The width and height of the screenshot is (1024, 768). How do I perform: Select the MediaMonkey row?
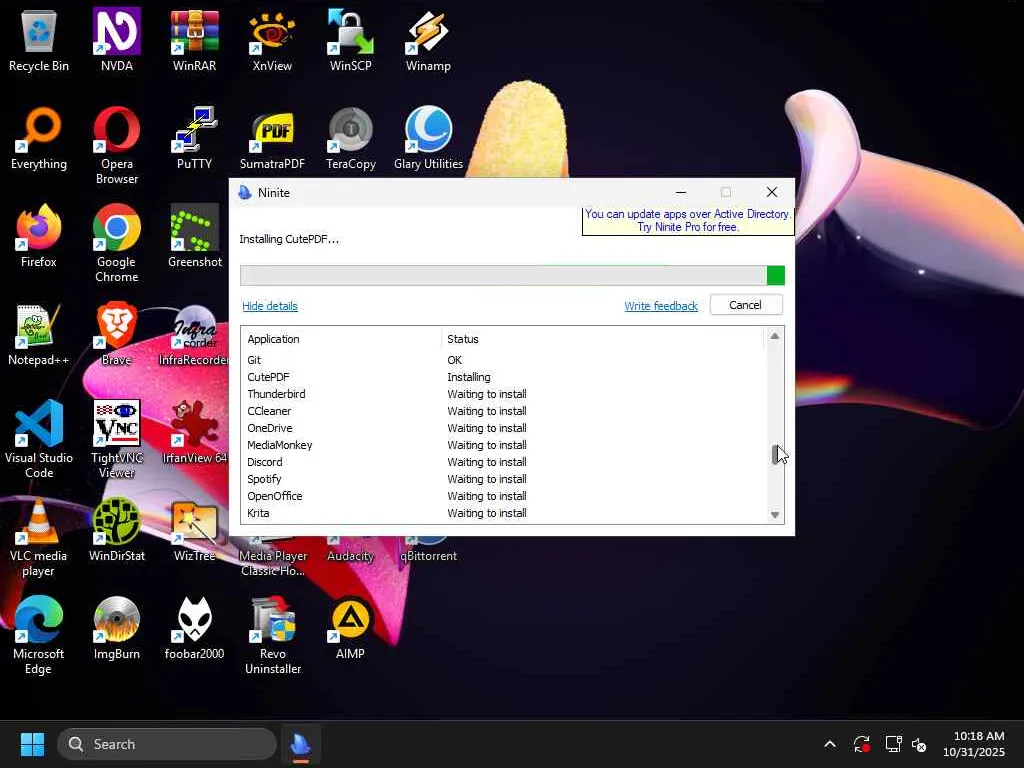503,445
